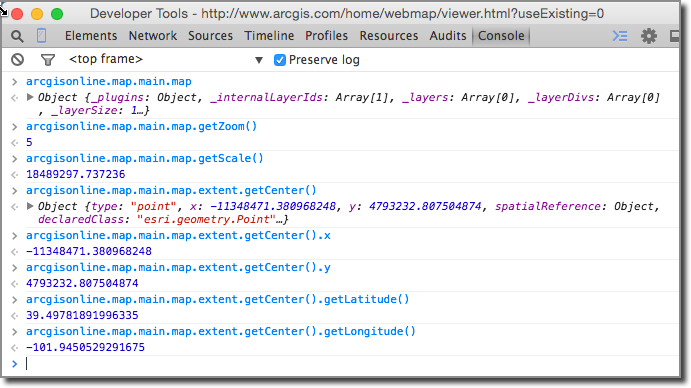Click the result value 5
Viewport: 691px width, 388px height.
click(29, 142)
